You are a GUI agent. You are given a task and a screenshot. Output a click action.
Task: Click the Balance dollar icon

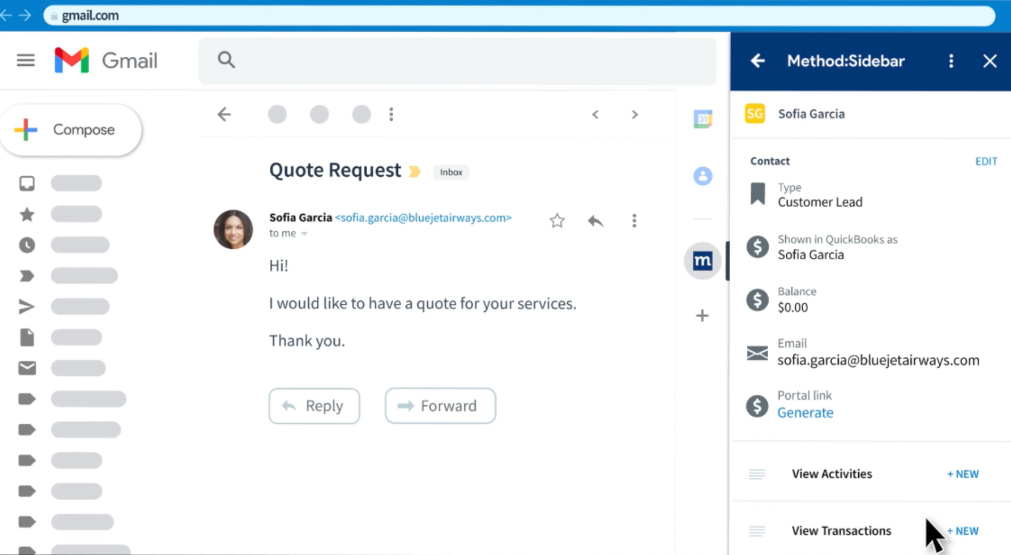[x=758, y=300]
